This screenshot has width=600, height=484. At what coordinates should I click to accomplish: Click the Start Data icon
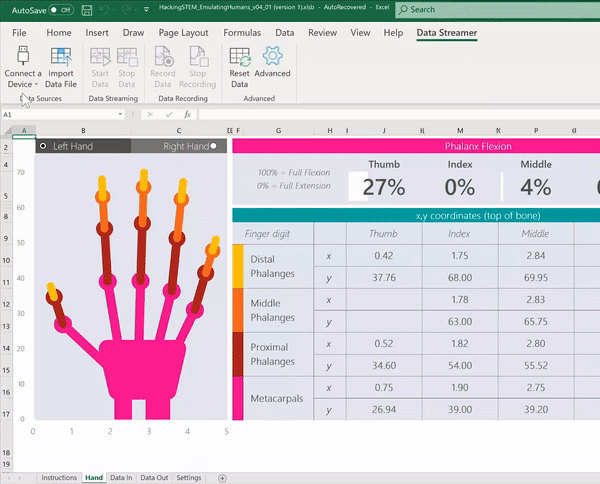(x=100, y=57)
